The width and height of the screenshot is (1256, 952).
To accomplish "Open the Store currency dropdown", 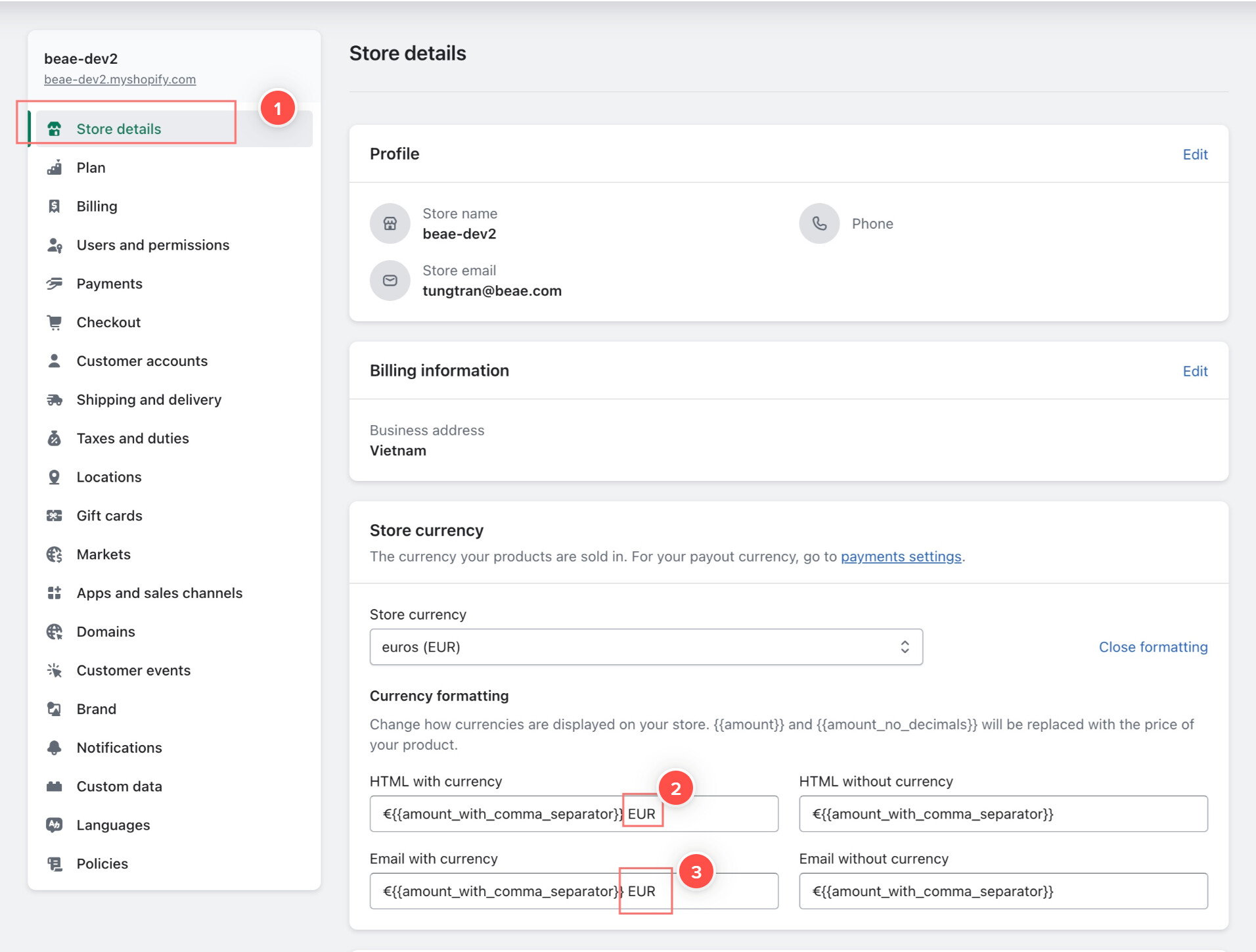I will click(646, 647).
